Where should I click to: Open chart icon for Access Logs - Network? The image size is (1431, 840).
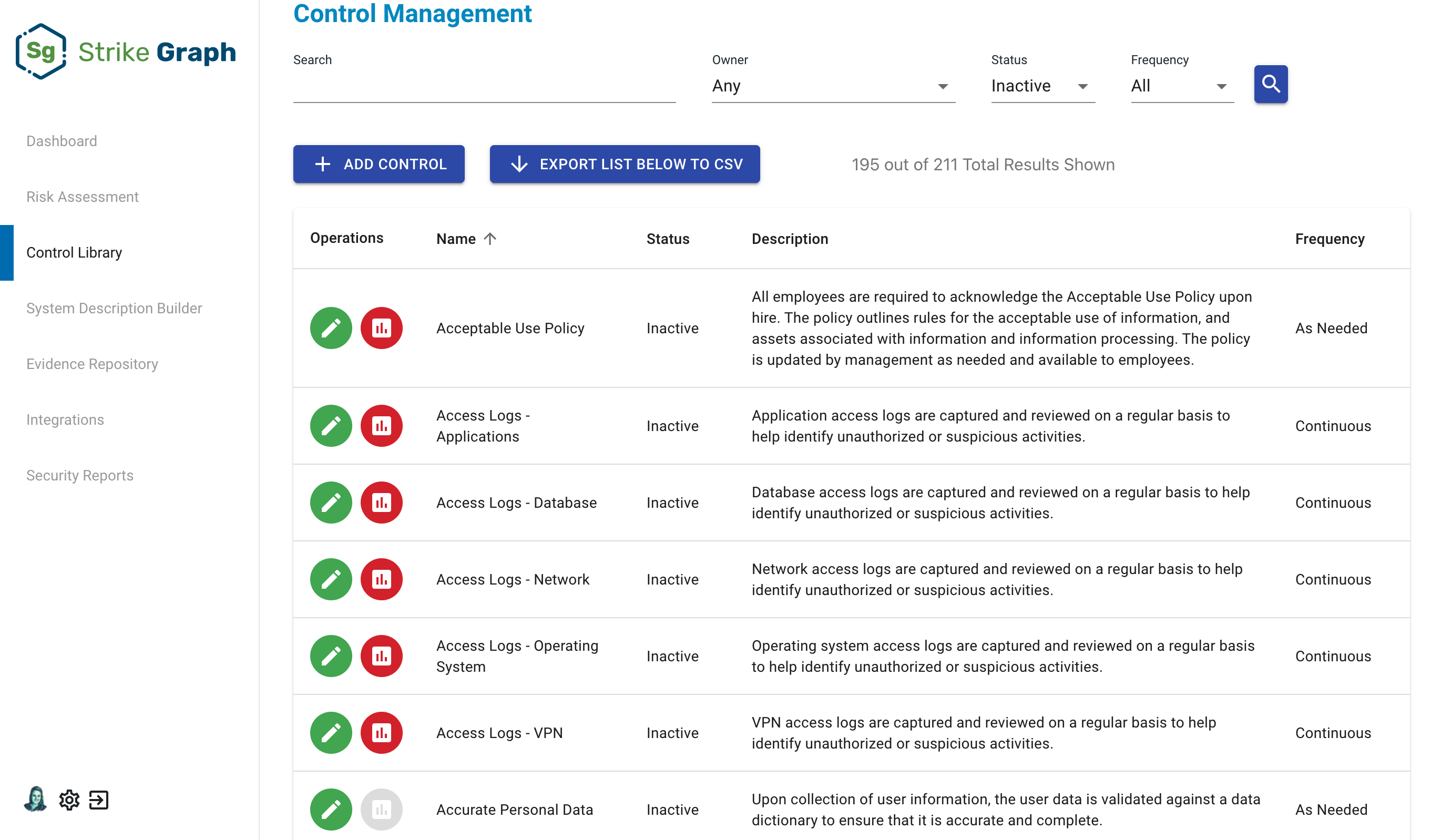click(381, 579)
